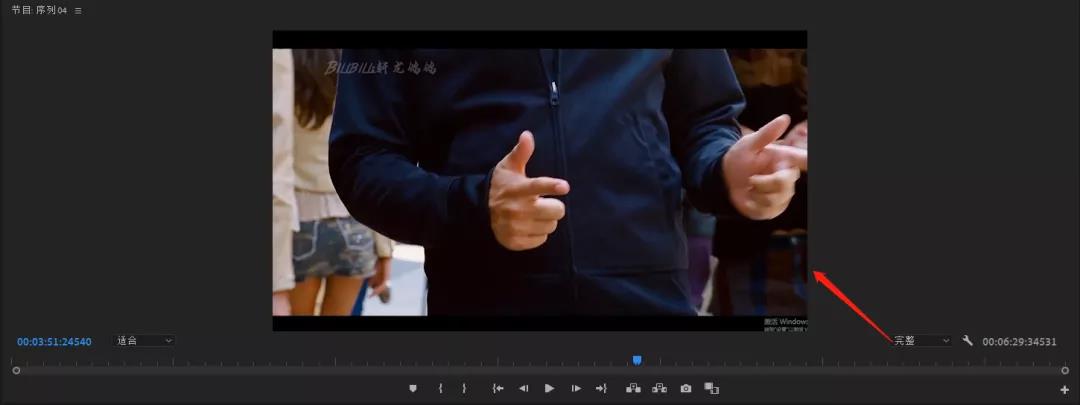Step forward one frame
Image resolution: width=1080 pixels, height=405 pixels.
[x=576, y=388]
